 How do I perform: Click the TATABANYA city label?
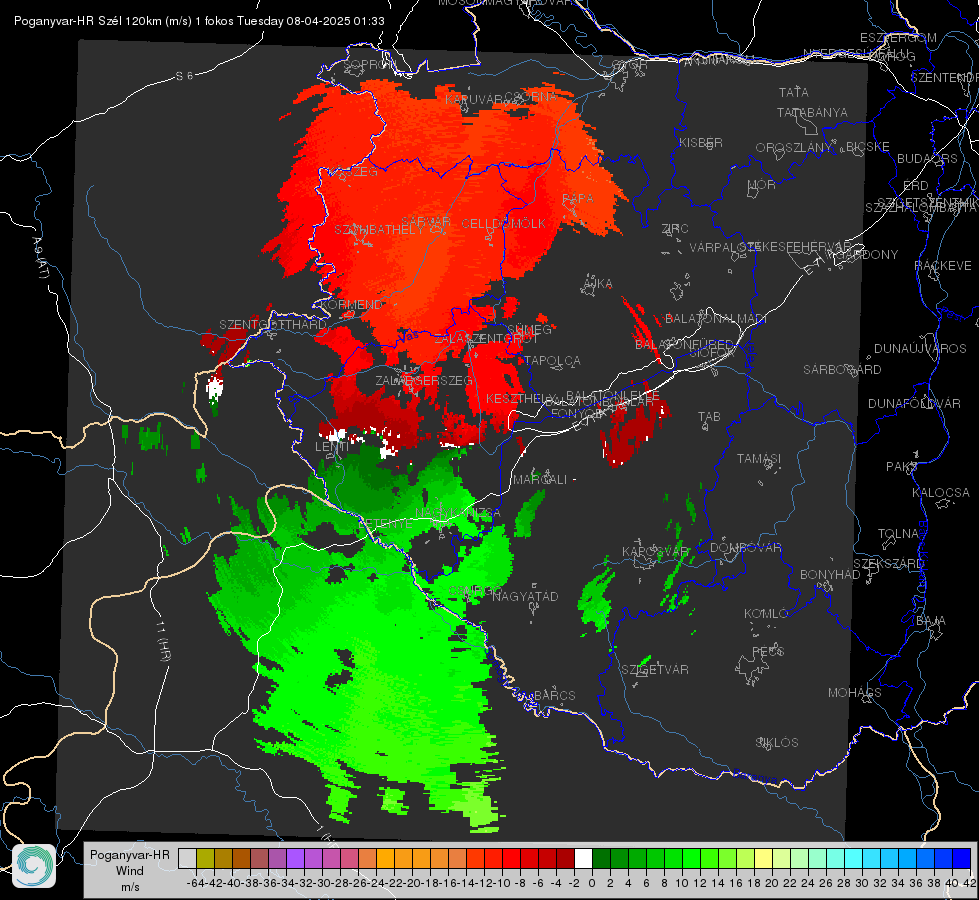click(812, 112)
